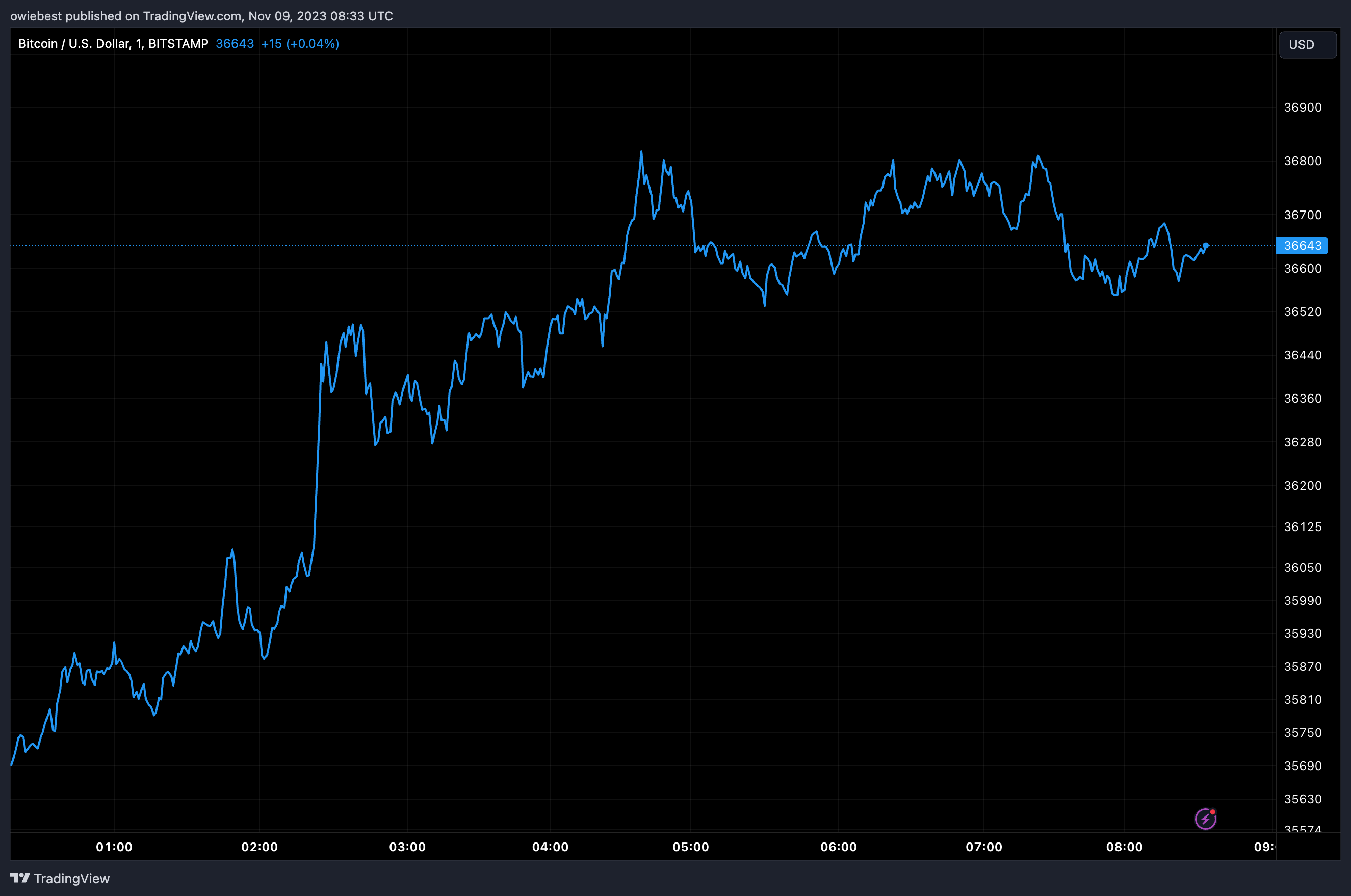Viewport: 1351px width, 896px height.
Task: Click the 35930 price axis label
Action: pos(1303,633)
